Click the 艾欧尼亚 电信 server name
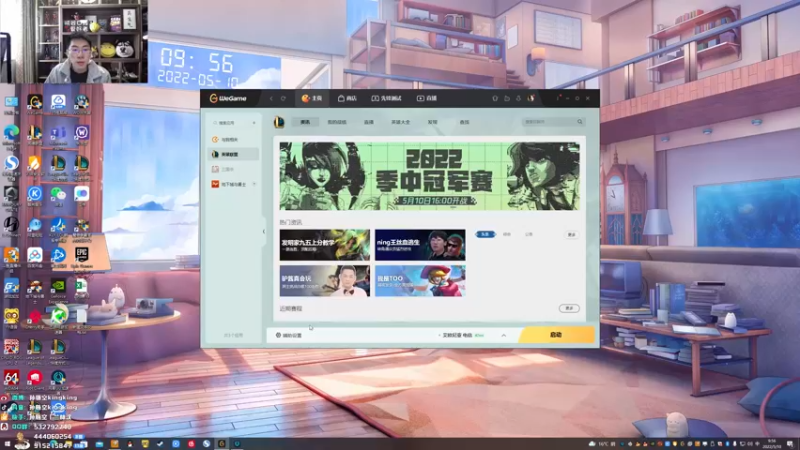Image resolution: width=800 pixels, height=450 pixels. click(x=457, y=335)
